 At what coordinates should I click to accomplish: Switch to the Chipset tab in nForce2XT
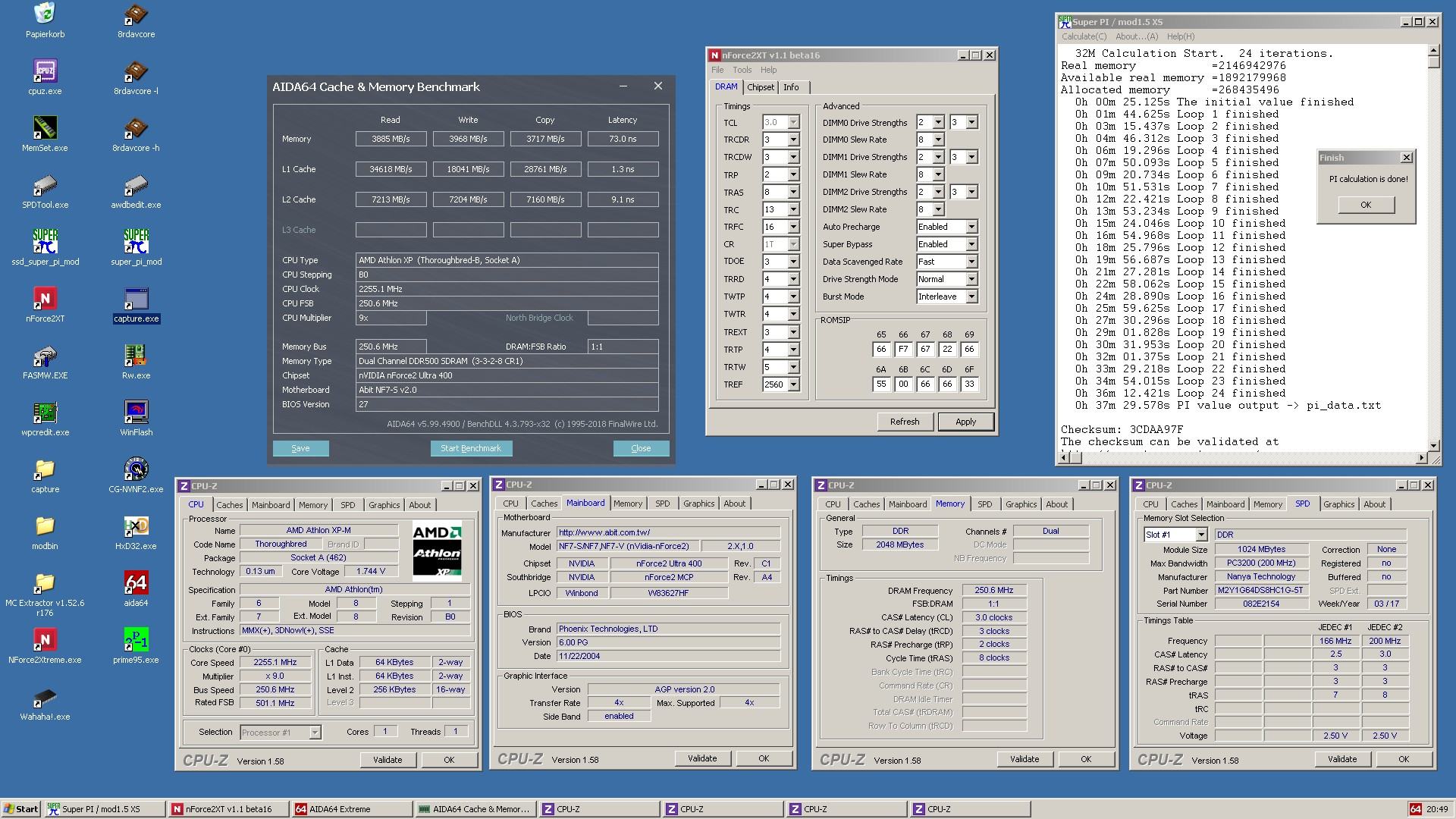761,87
